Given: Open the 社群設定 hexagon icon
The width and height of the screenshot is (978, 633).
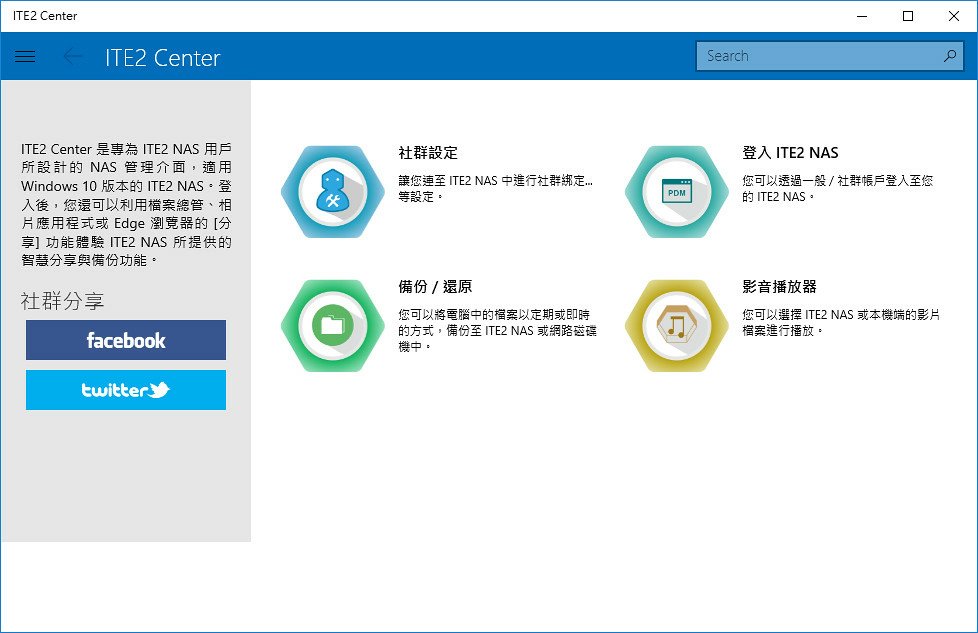Looking at the screenshot, I should coord(332,191).
